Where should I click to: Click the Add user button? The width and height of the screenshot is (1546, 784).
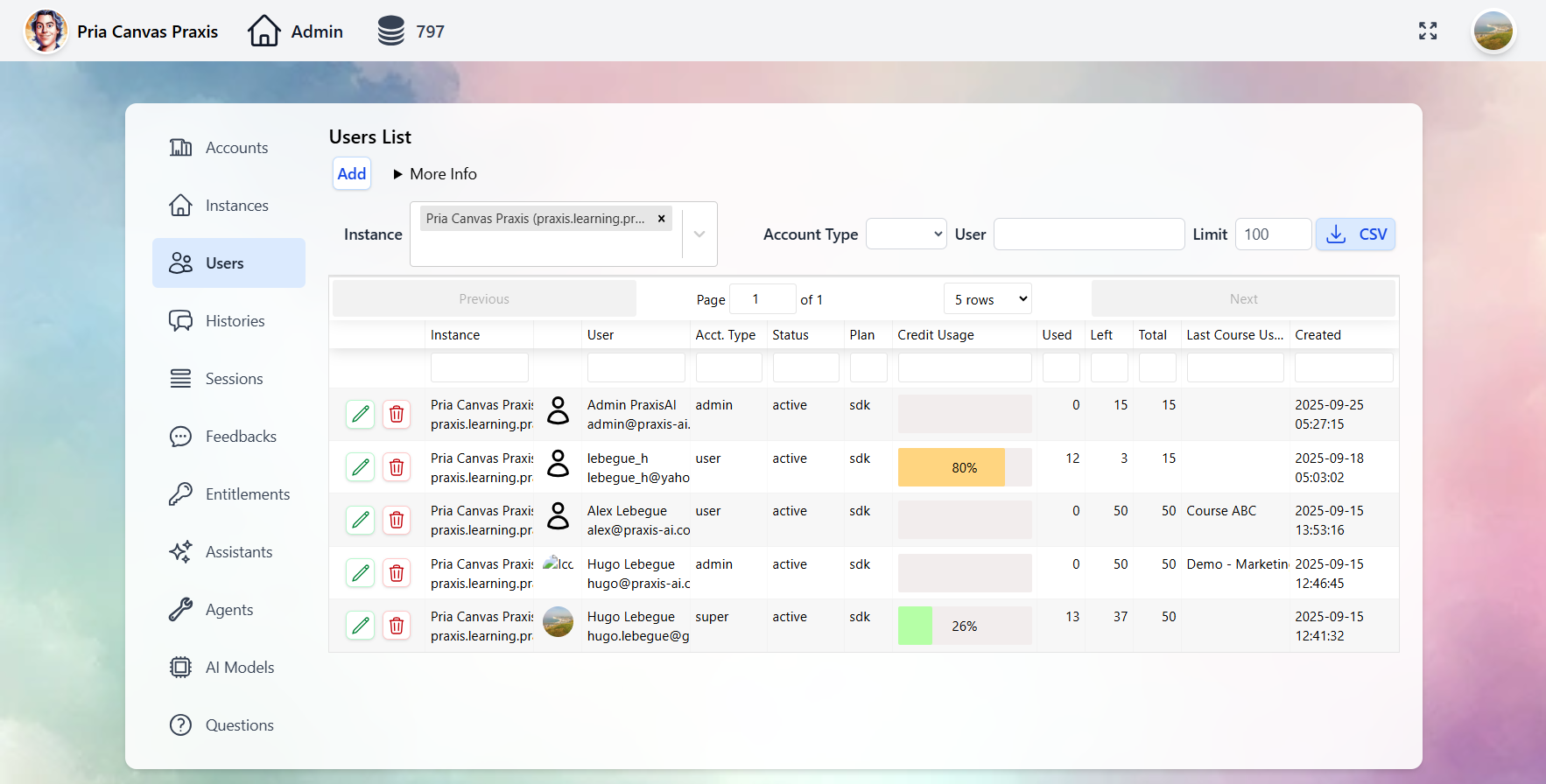click(x=352, y=173)
